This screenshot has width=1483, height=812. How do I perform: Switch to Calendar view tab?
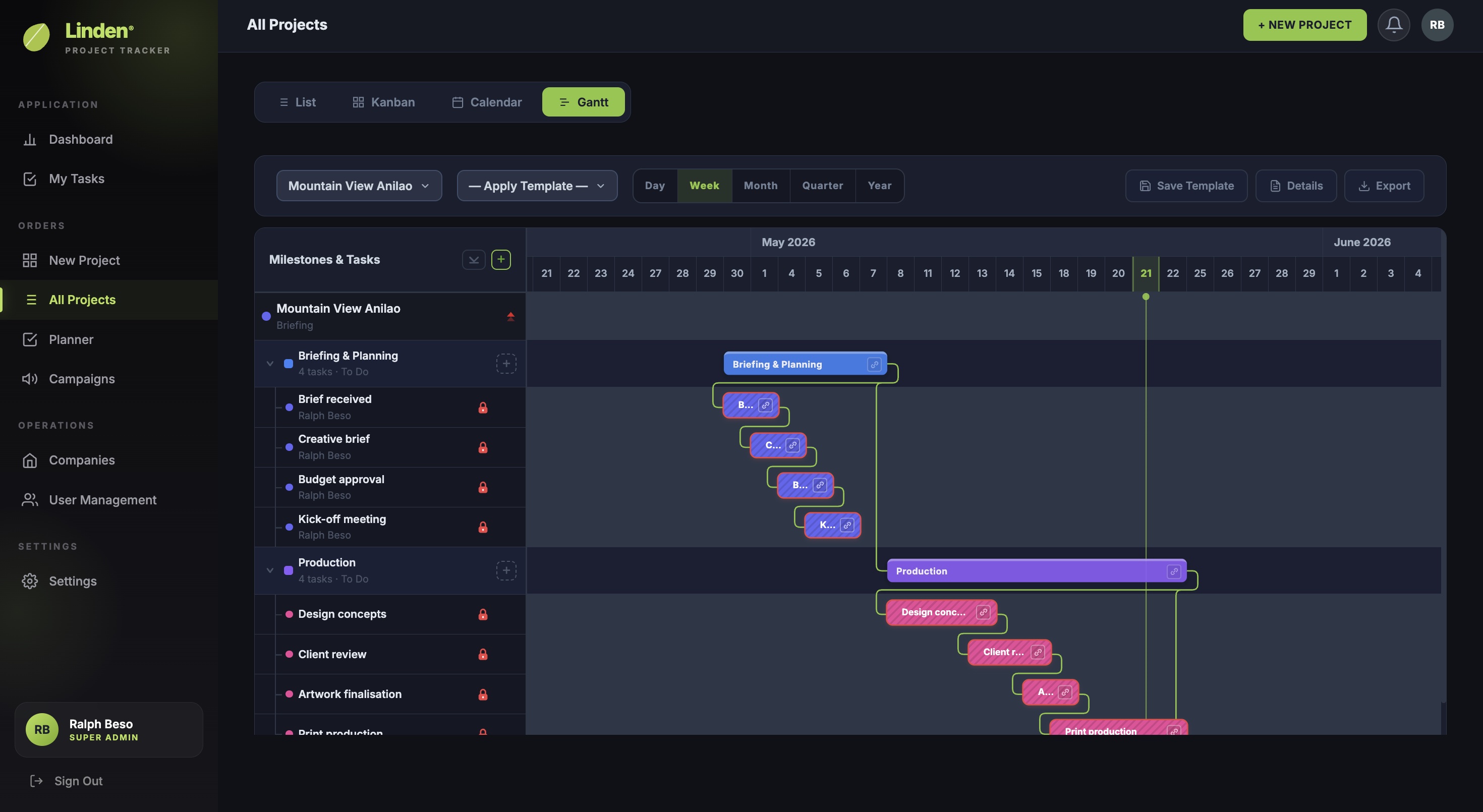pyautogui.click(x=486, y=102)
